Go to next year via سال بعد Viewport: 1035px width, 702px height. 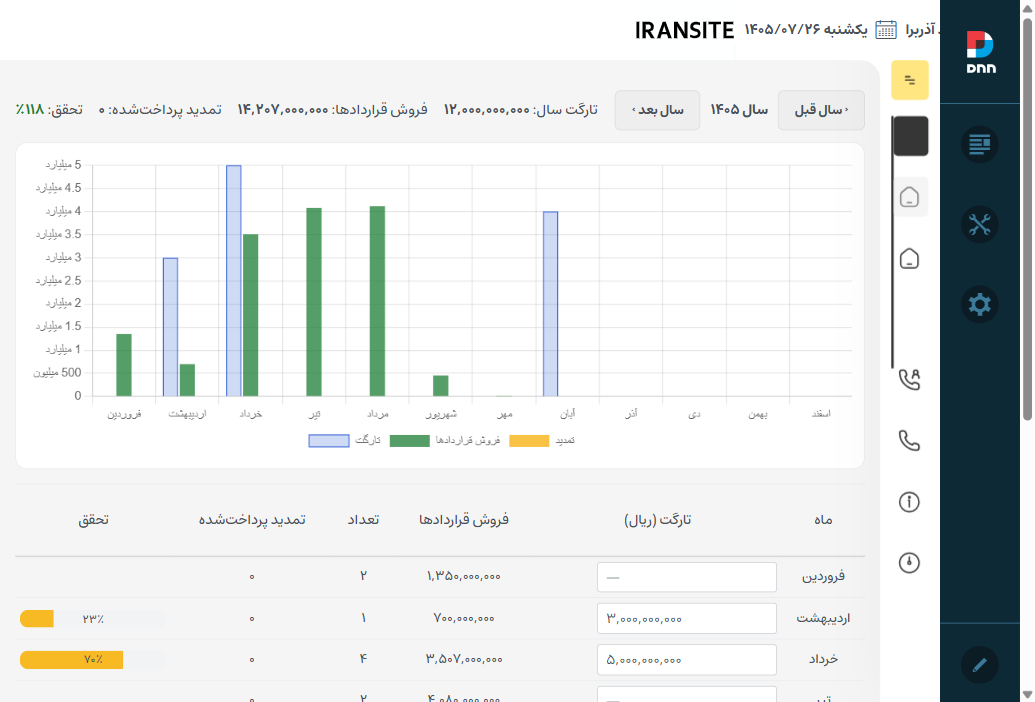(657, 110)
